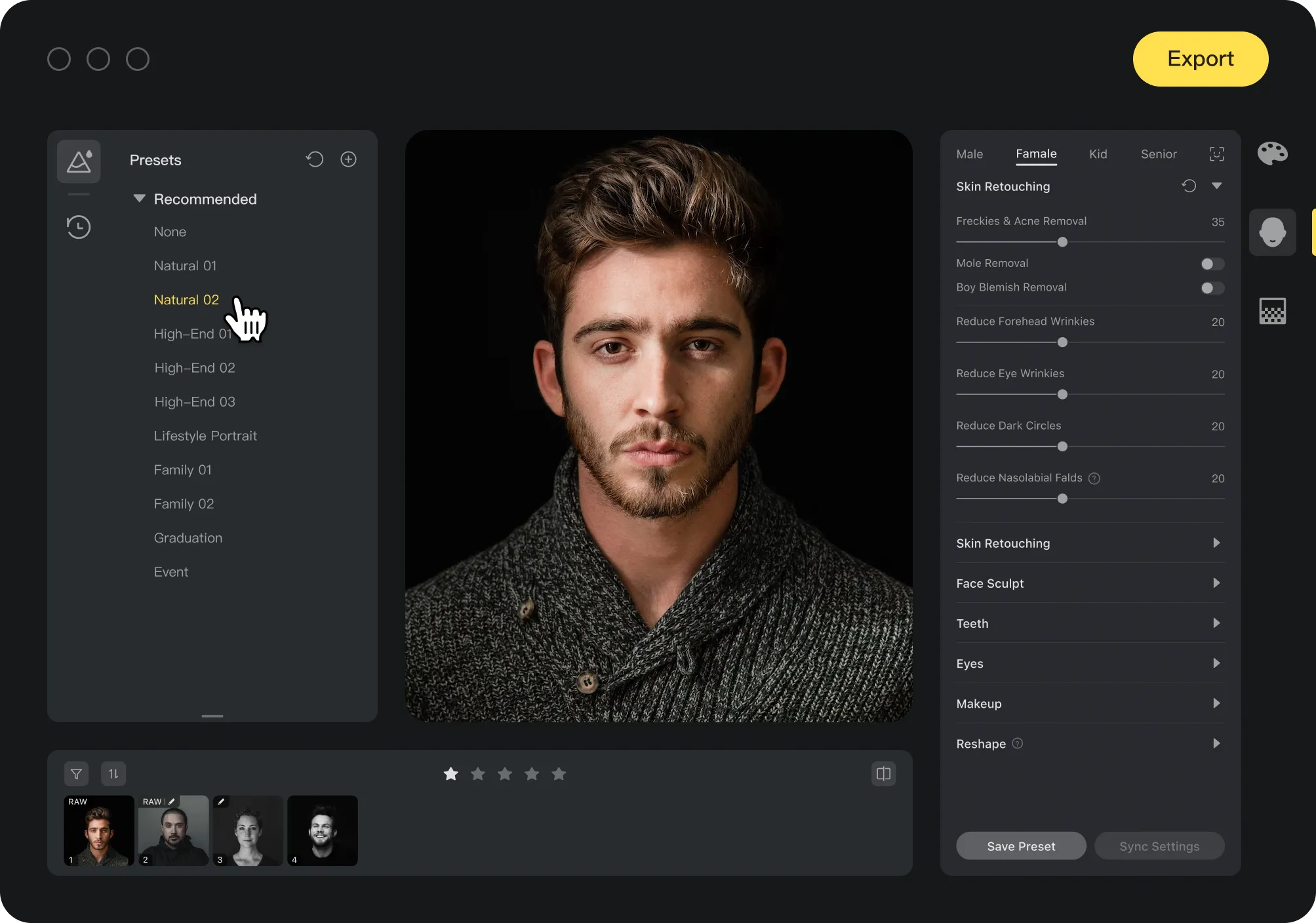Turn on the Boy Blemish Removal switch

coord(1212,288)
